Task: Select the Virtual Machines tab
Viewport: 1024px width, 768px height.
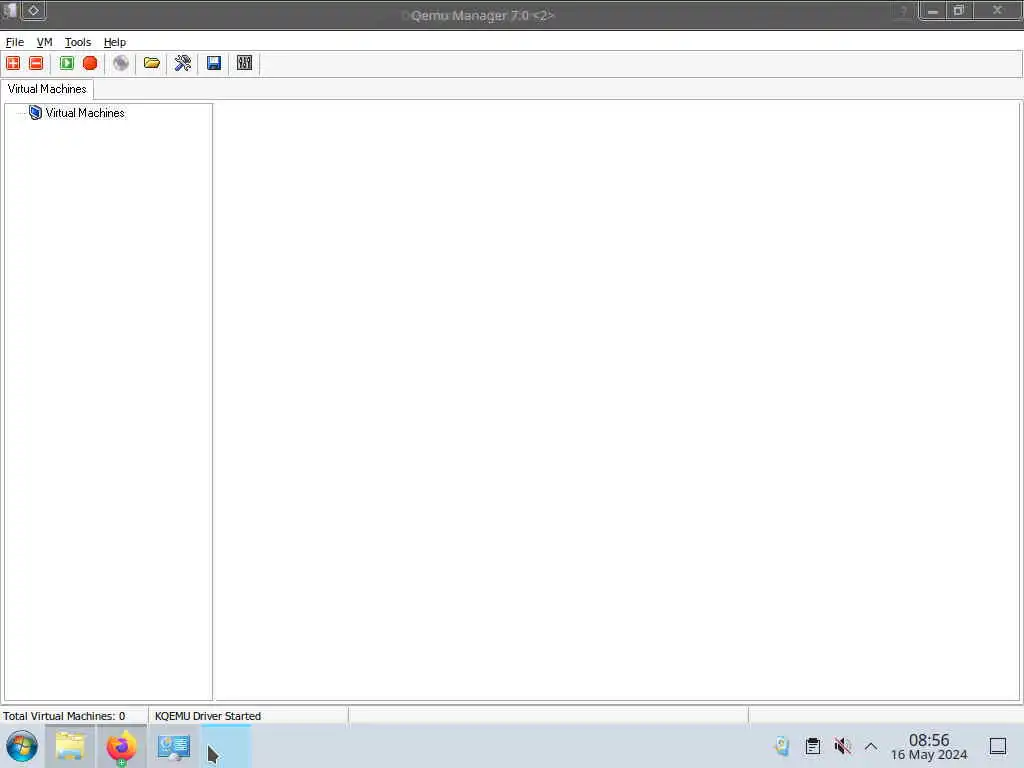Action: click(47, 89)
